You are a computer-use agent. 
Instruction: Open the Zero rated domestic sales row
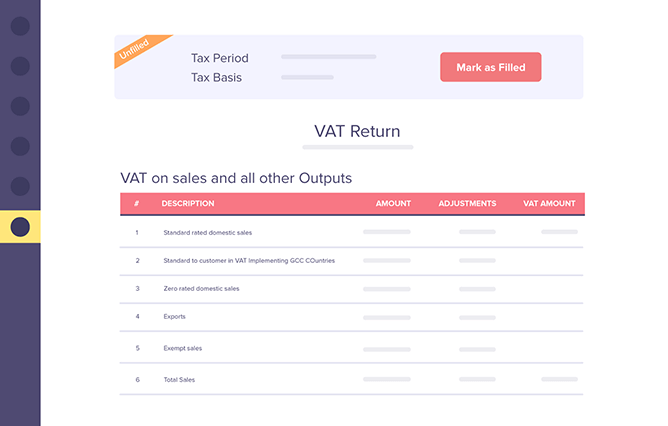(201, 289)
